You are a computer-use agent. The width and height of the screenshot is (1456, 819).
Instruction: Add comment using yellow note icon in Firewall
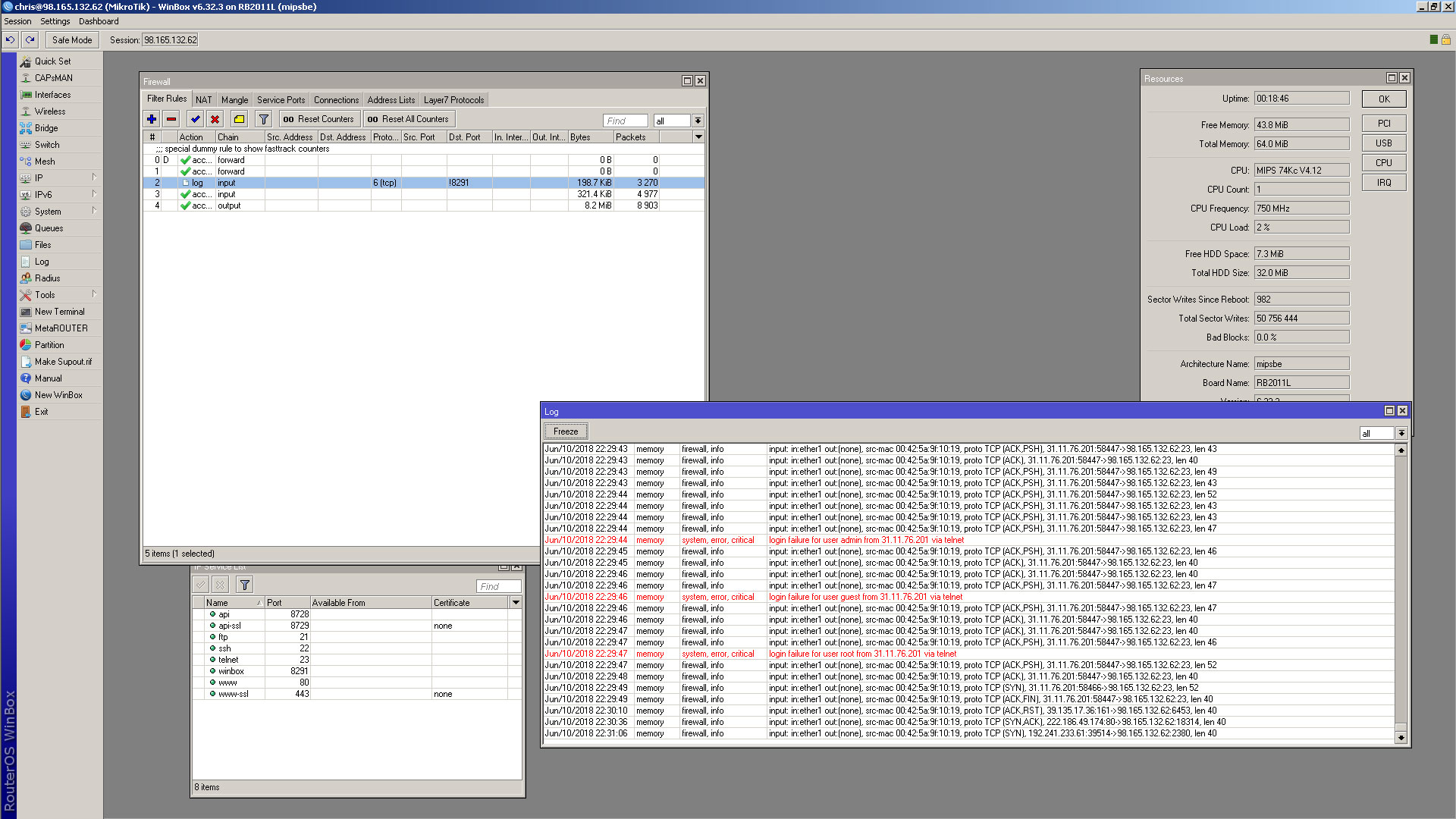tap(240, 119)
